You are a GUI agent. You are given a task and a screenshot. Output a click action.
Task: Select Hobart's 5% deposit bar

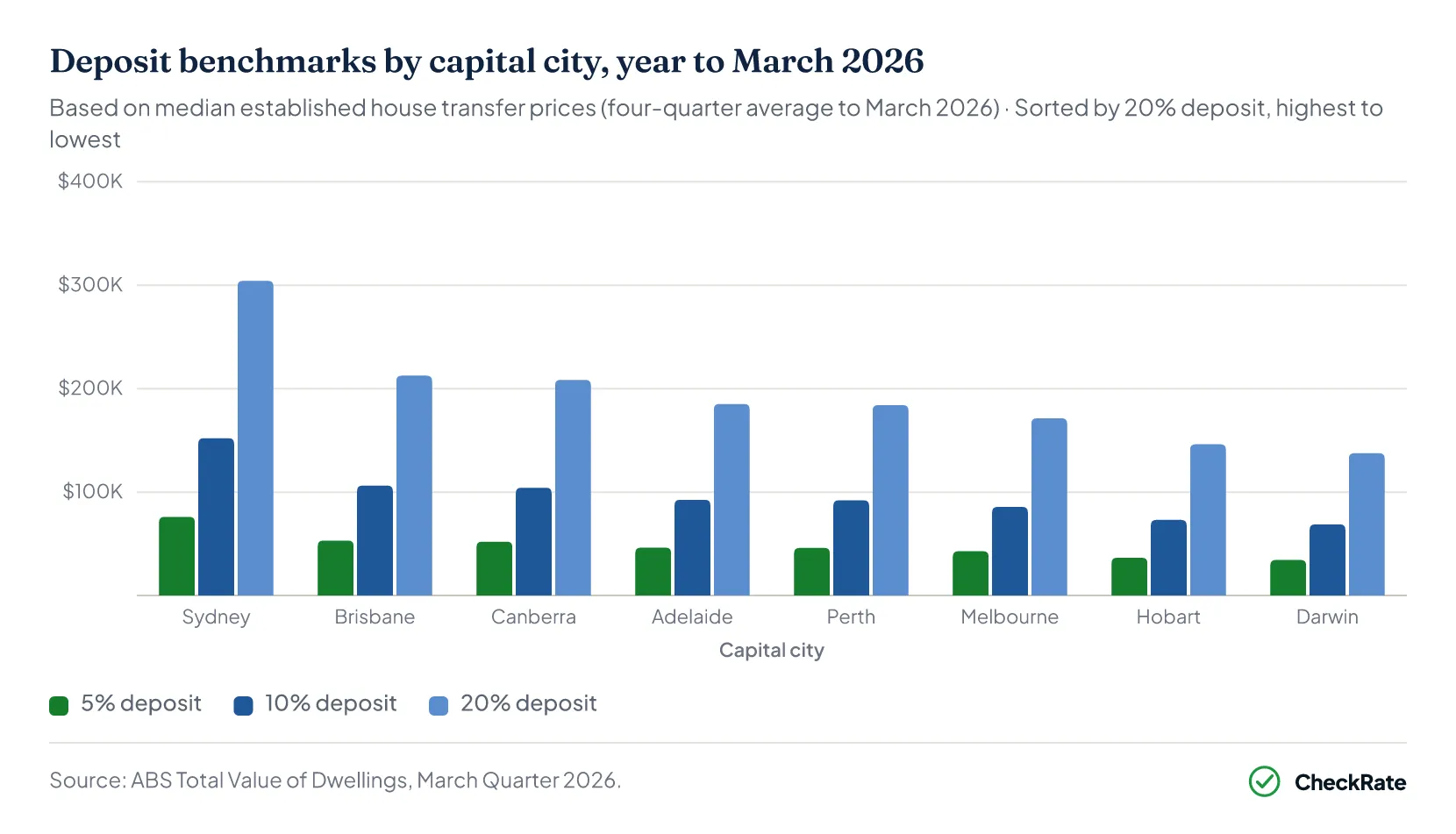[1129, 577]
